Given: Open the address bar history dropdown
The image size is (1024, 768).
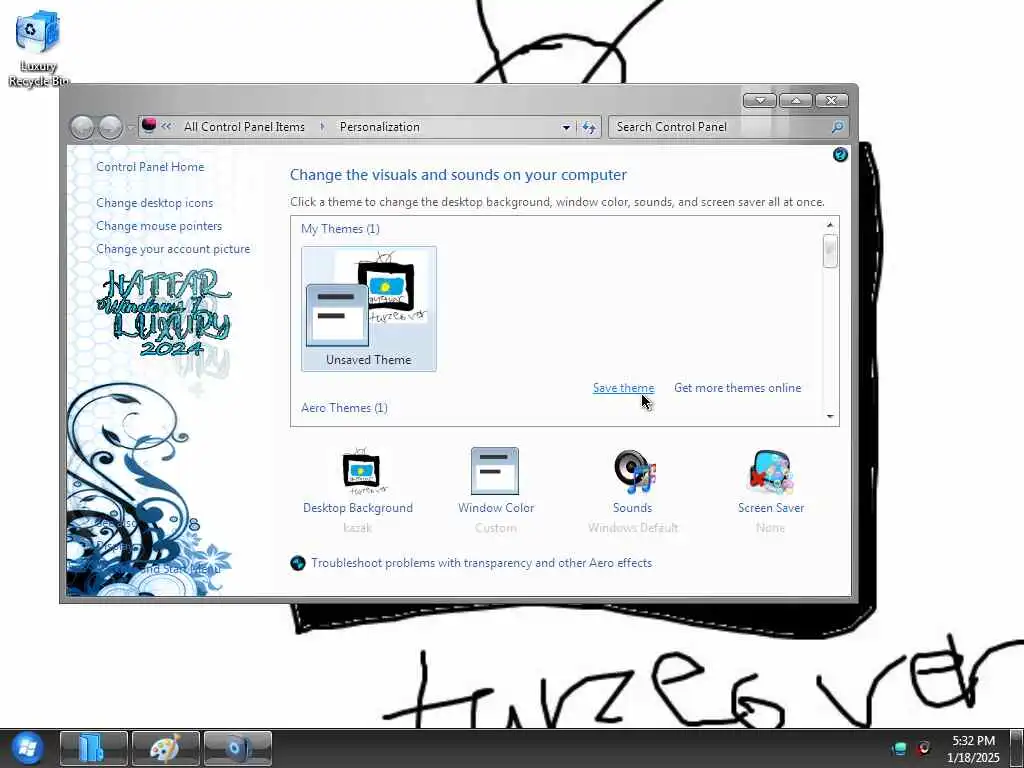Looking at the screenshot, I should [x=566, y=127].
